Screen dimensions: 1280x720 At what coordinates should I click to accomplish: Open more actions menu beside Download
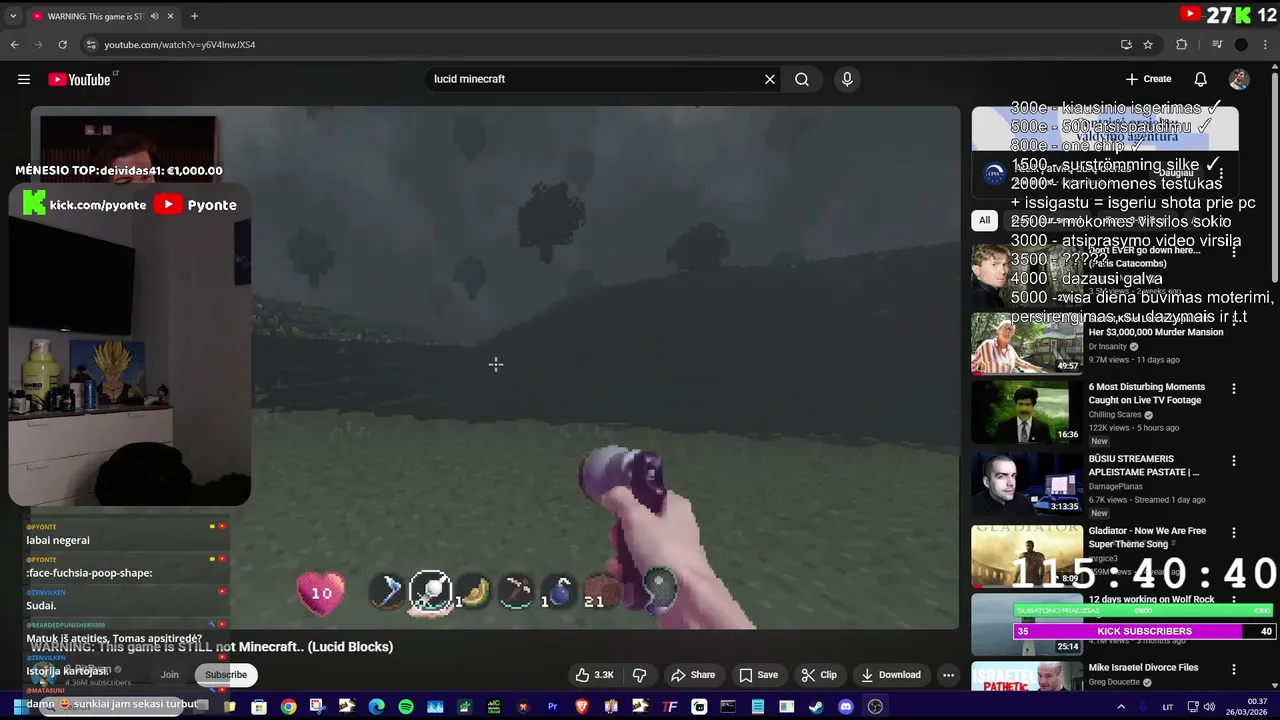[x=948, y=675]
